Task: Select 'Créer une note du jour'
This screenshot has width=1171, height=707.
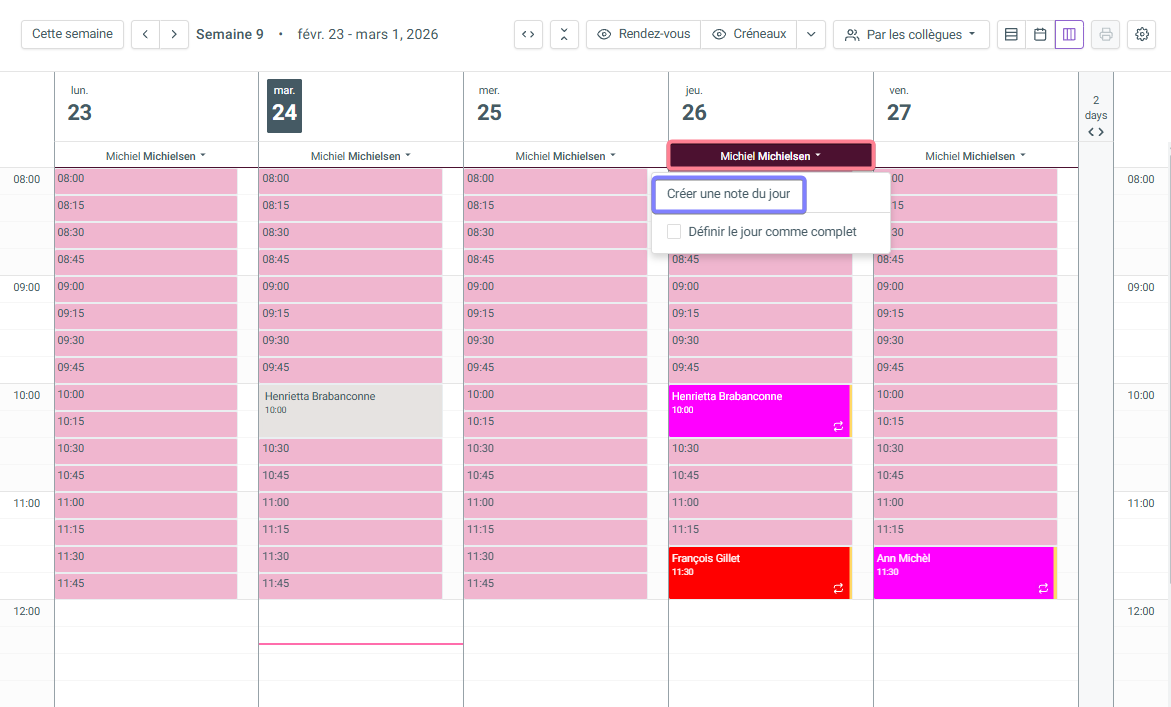Action: 728,194
